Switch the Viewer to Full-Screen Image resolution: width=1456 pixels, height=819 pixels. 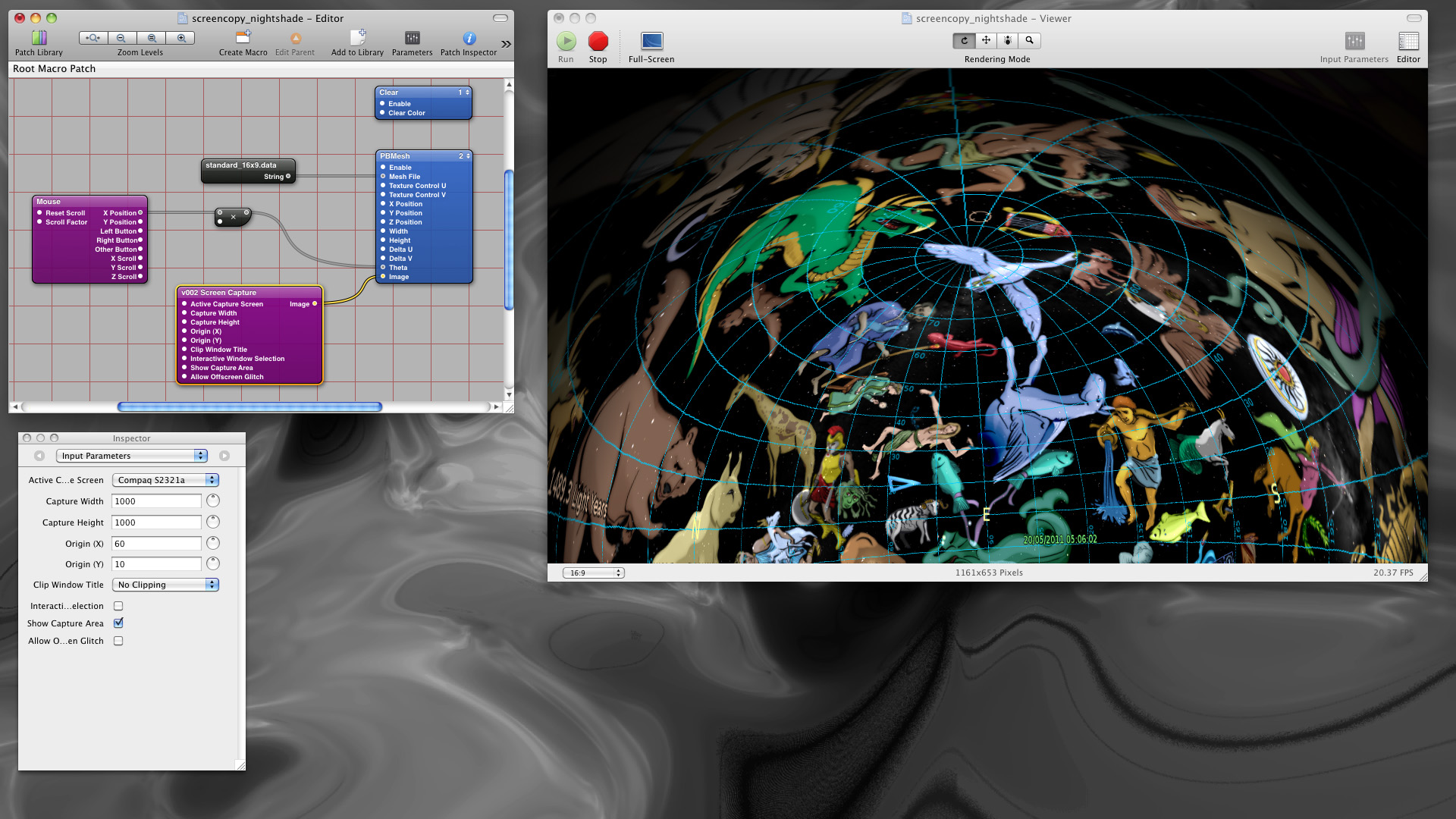[651, 41]
